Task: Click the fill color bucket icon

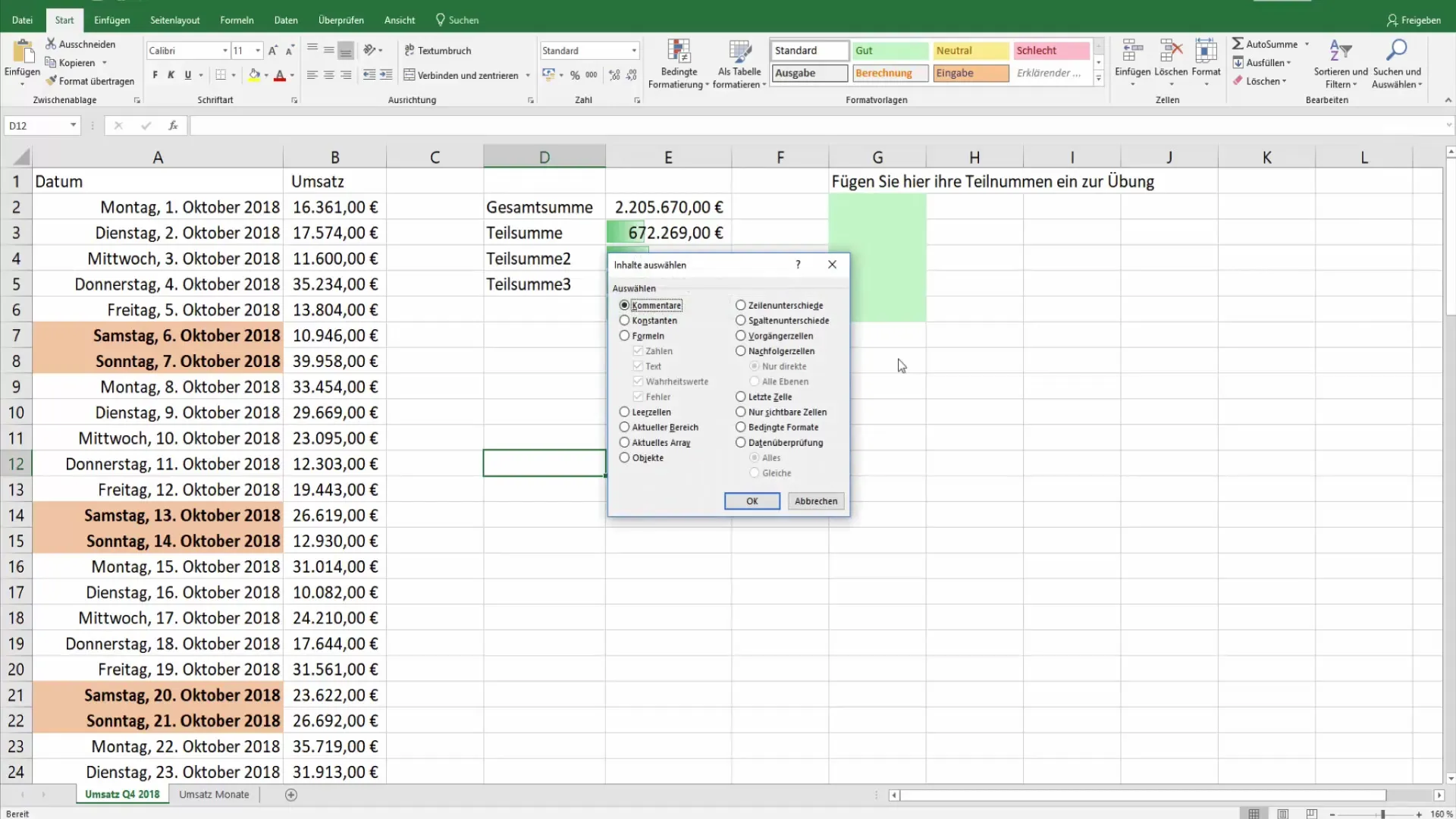Action: point(255,75)
